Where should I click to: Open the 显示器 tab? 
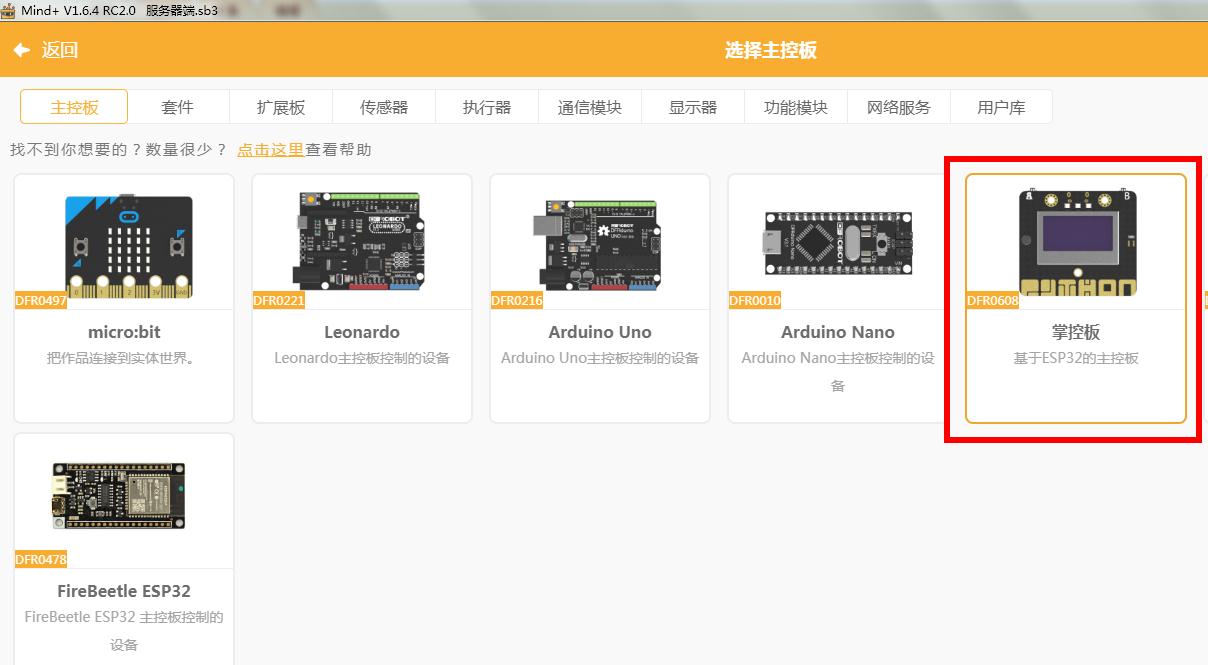click(693, 107)
